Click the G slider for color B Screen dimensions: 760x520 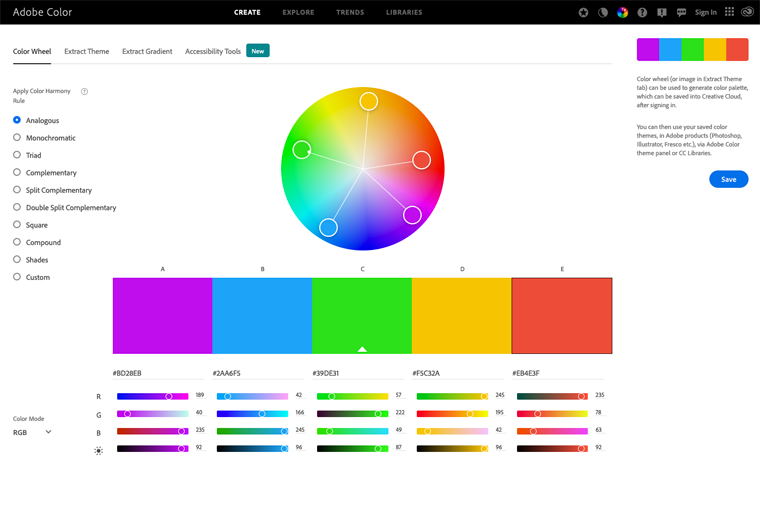[253, 414]
